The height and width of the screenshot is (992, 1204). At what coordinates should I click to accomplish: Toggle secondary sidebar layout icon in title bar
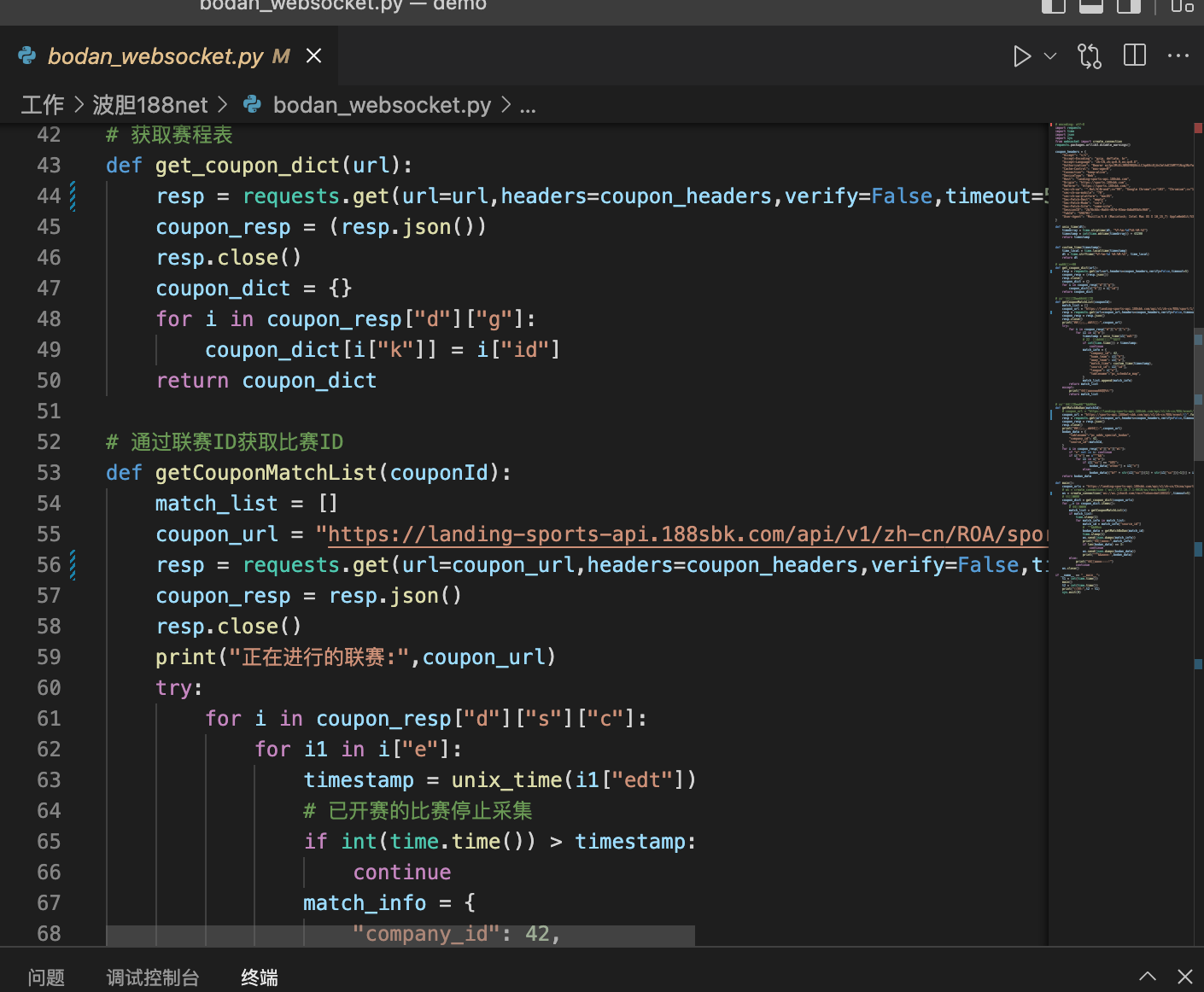tap(1129, 5)
